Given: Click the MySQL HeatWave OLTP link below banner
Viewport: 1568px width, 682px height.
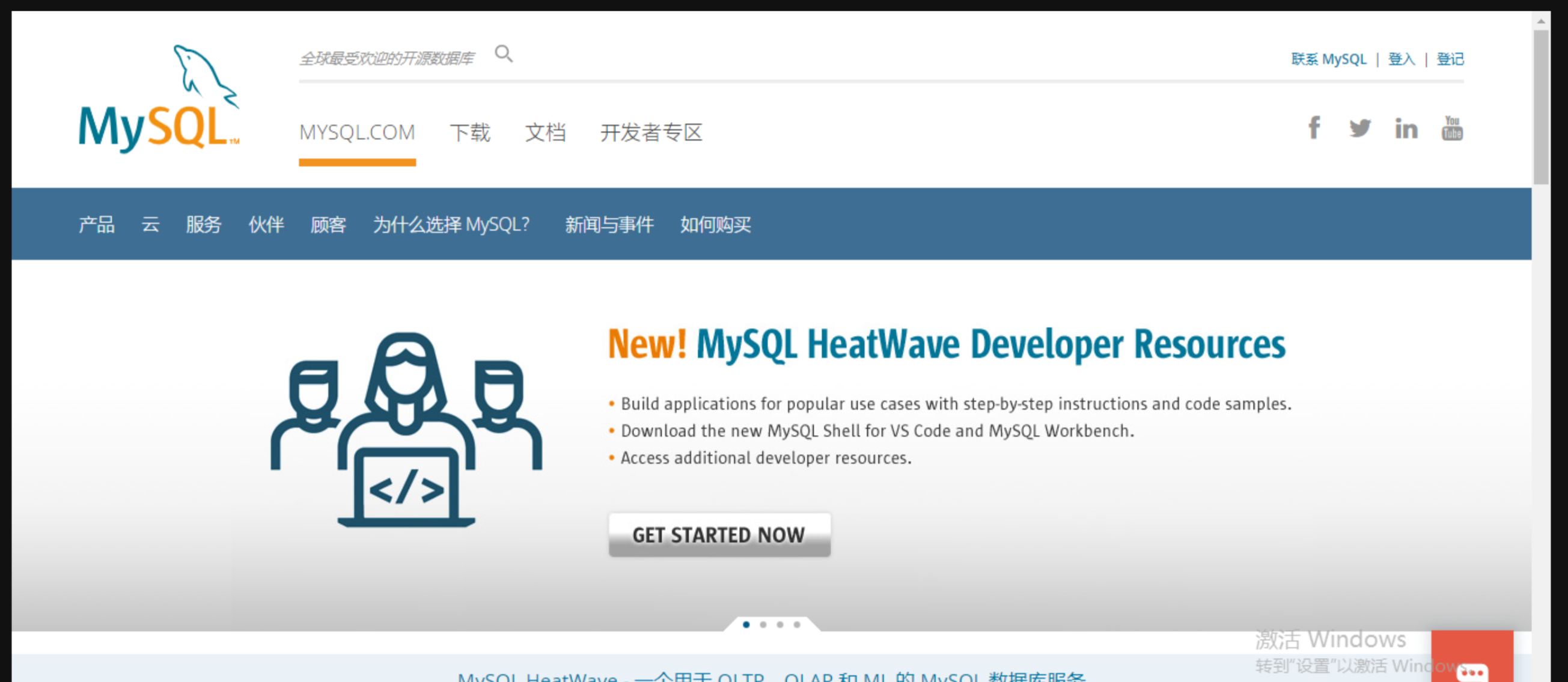Looking at the screenshot, I should 771,677.
